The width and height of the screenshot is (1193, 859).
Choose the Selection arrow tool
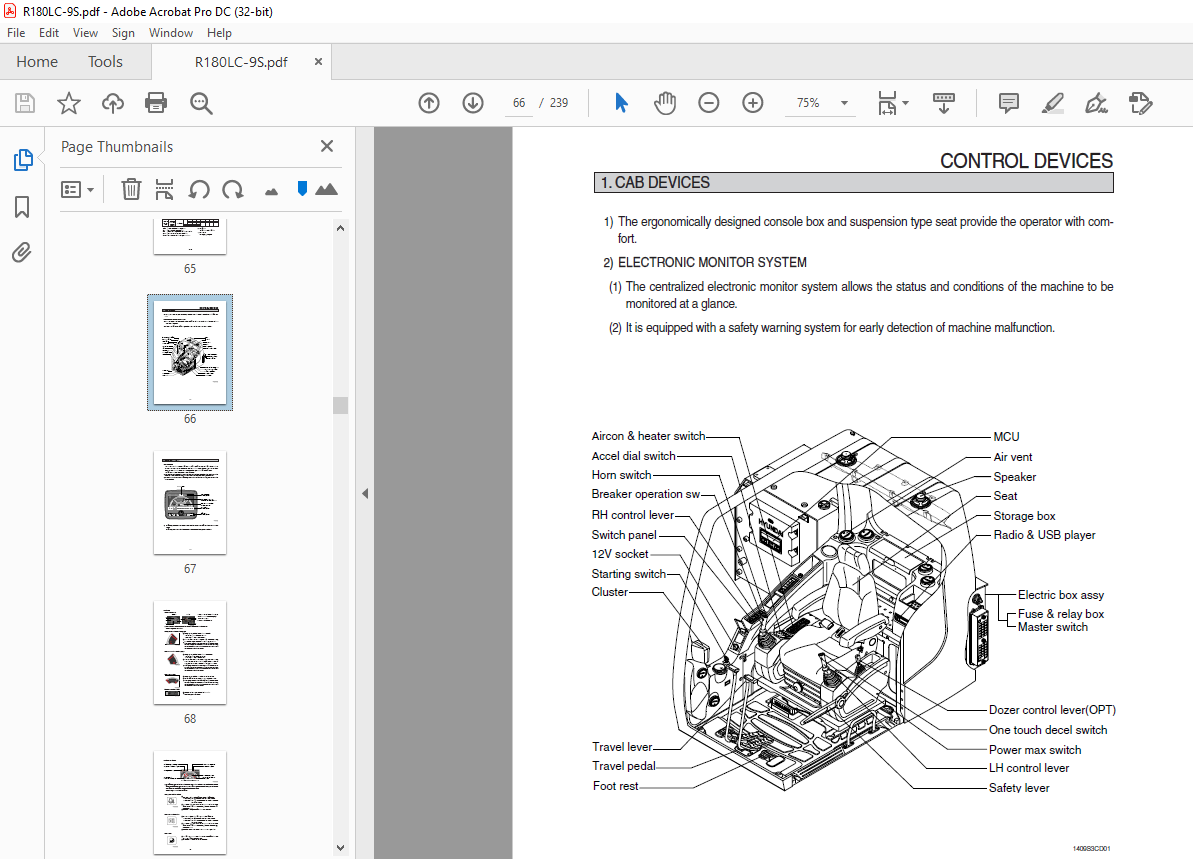(x=622, y=103)
